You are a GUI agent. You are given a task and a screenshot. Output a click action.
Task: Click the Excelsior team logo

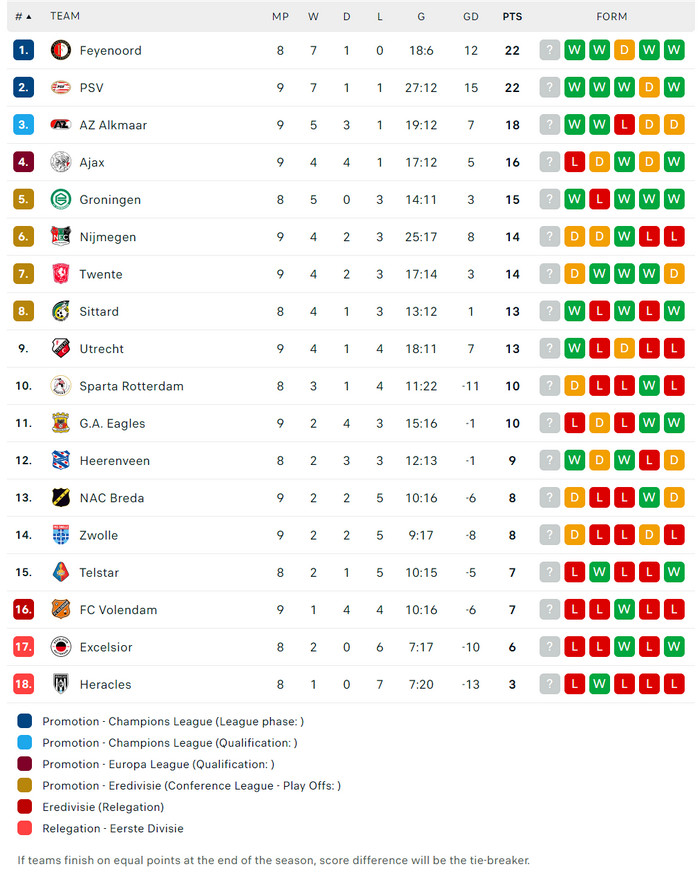[61, 647]
